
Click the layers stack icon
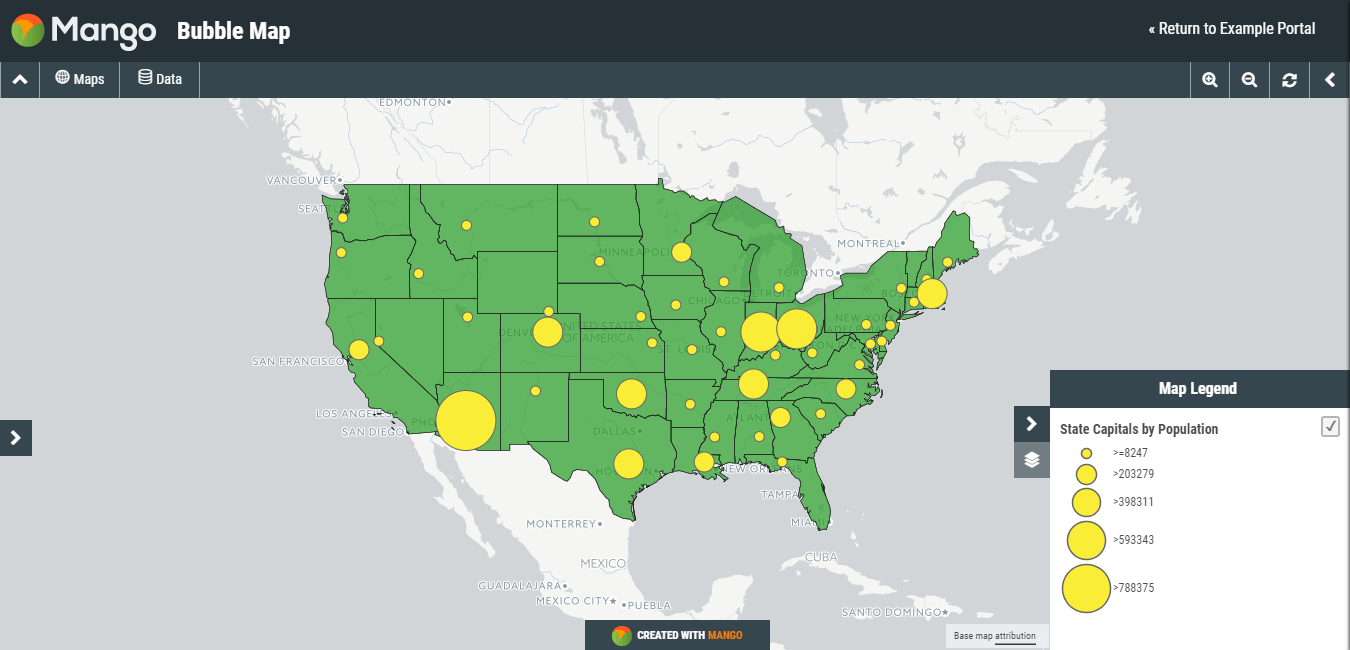1032,460
